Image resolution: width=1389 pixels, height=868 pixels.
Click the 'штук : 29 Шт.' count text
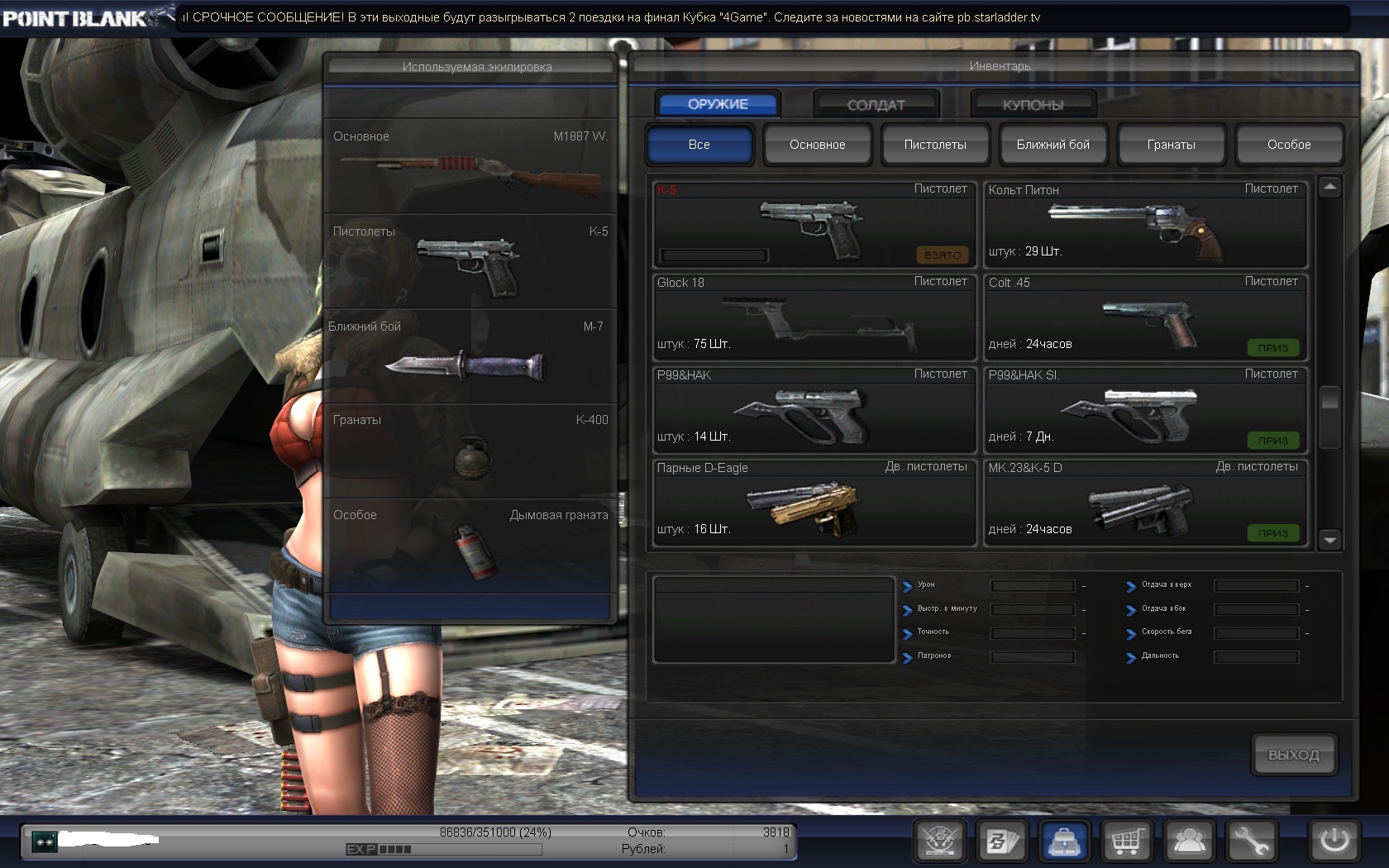coord(1025,251)
